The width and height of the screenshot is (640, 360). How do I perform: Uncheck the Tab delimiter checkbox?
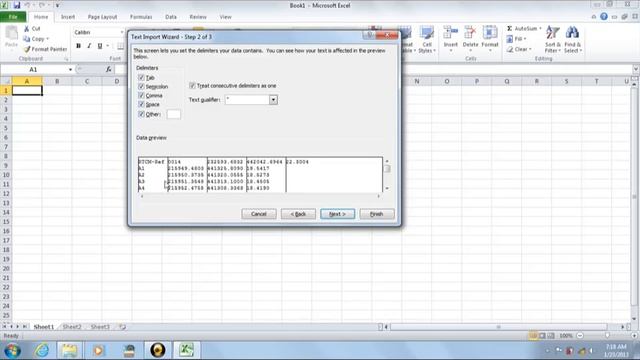[x=141, y=78]
